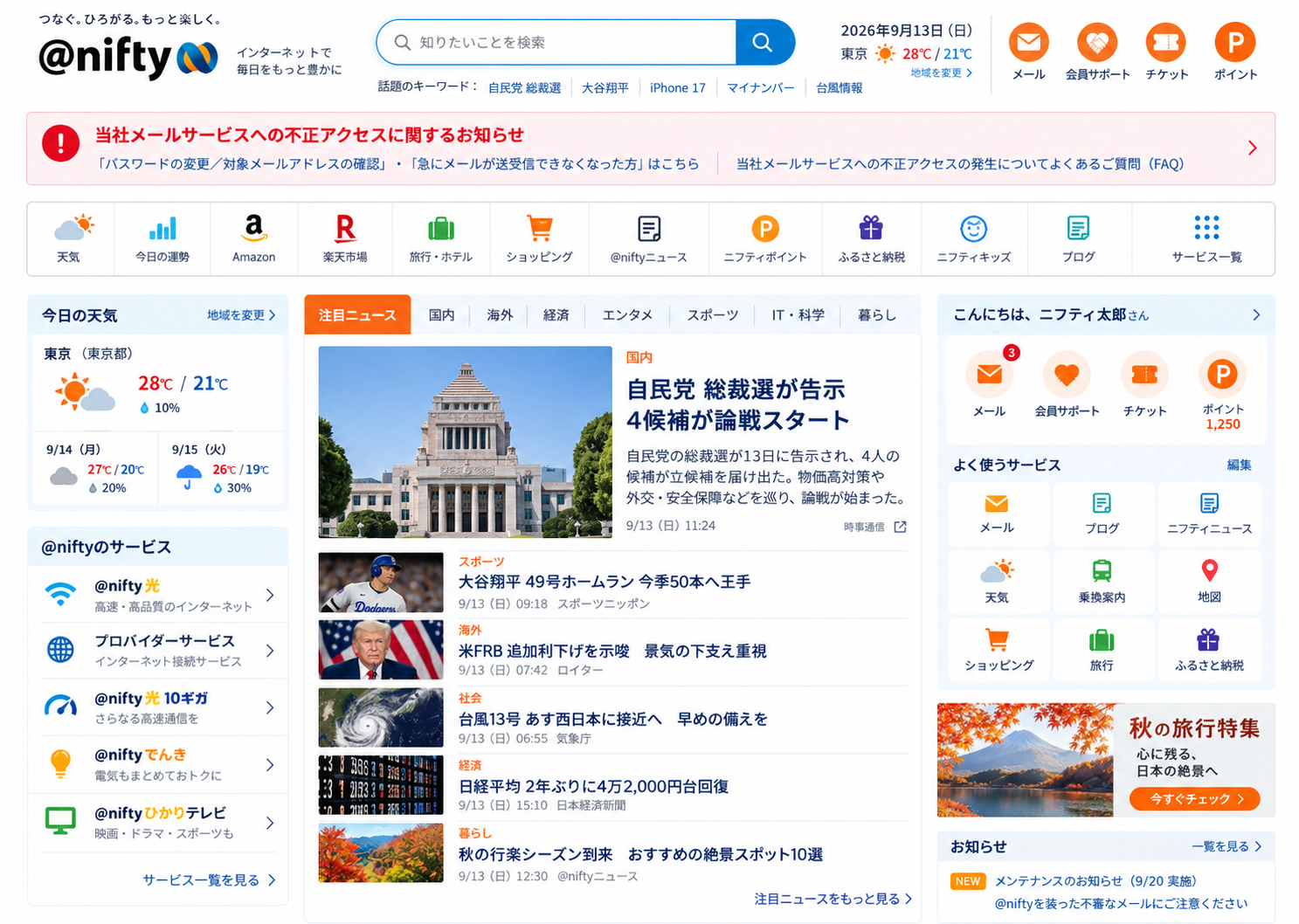Click サービス一覧を見る link
1299x924 pixels.
tap(209, 880)
